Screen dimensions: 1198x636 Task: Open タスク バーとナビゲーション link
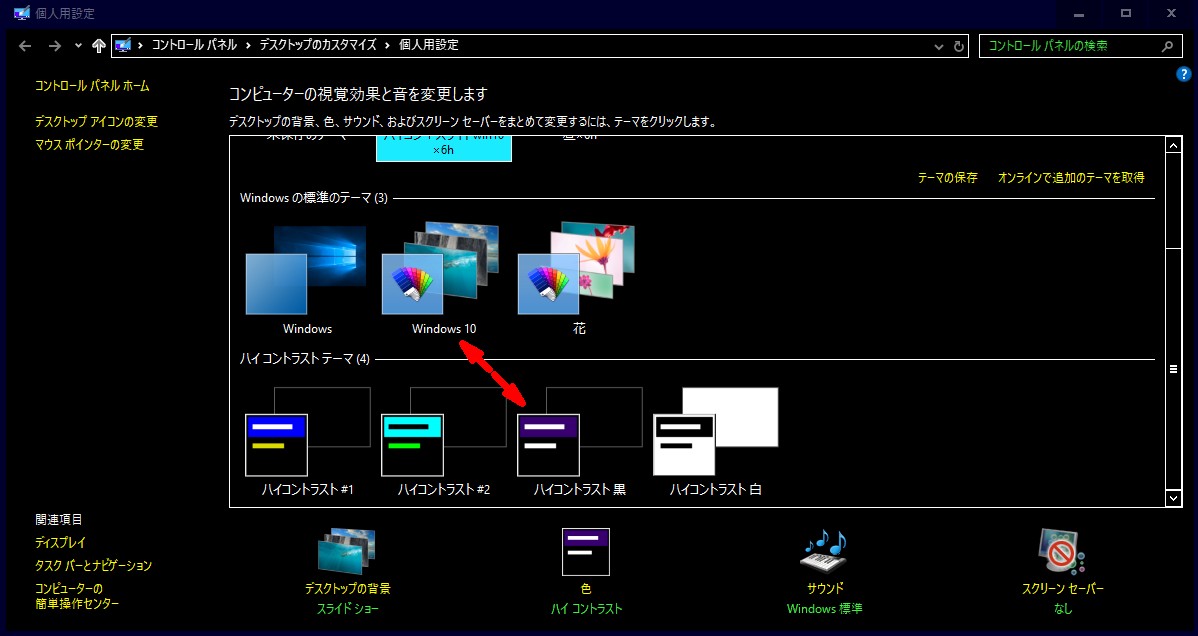point(93,566)
